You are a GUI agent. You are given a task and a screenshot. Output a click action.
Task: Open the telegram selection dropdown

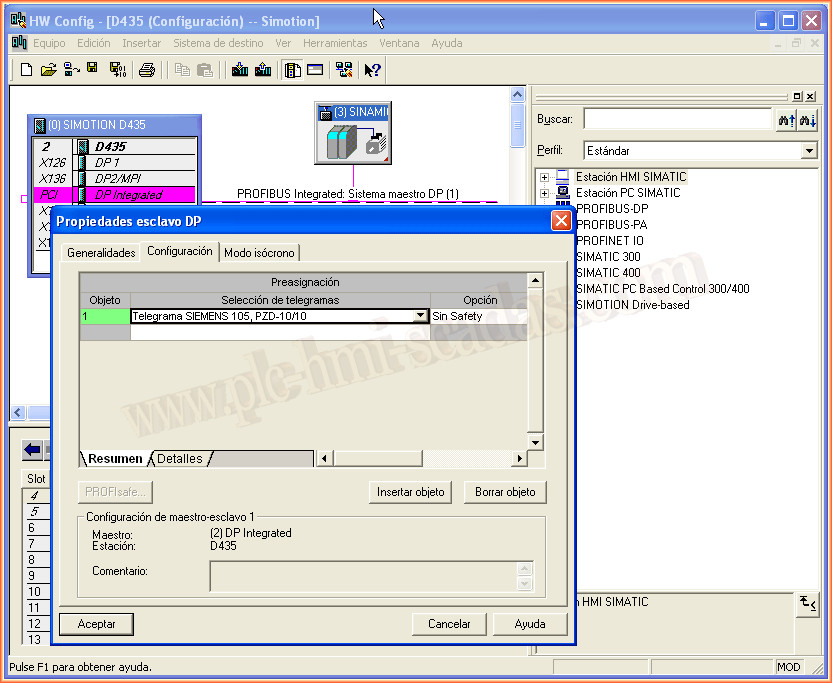pos(421,316)
